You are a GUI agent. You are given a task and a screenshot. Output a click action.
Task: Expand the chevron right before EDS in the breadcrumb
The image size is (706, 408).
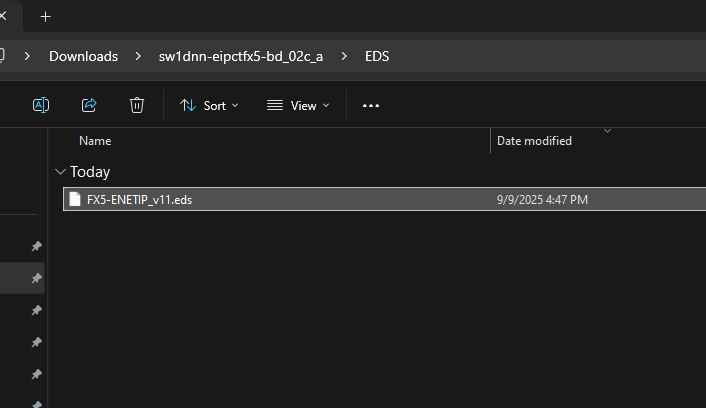click(x=344, y=56)
